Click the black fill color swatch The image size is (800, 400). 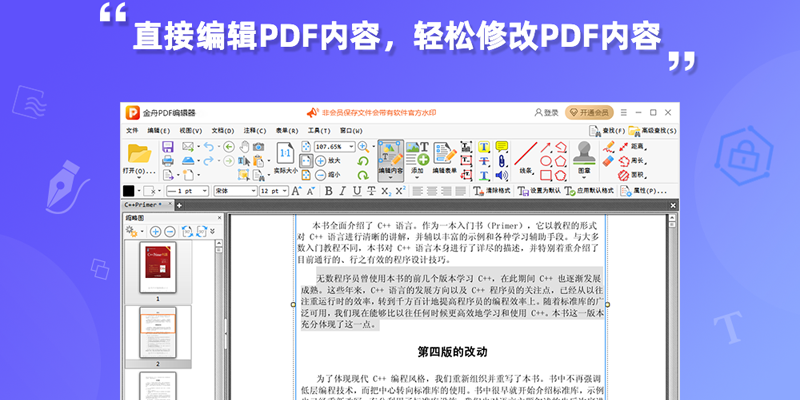click(129, 191)
